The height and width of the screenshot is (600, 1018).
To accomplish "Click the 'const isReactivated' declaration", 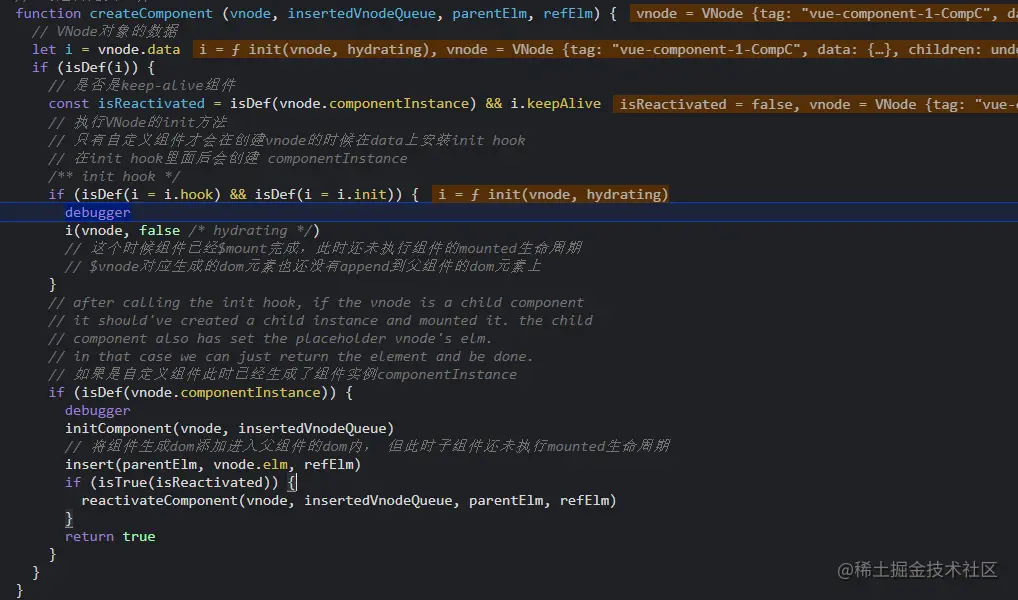I will (325, 103).
